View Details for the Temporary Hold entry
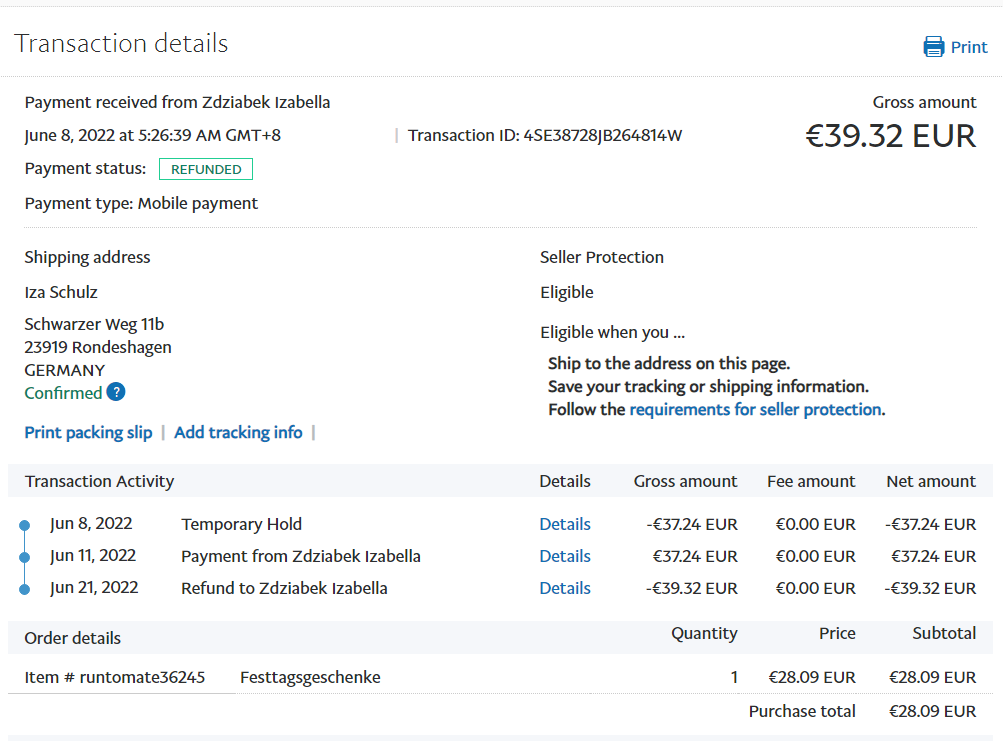 [x=565, y=524]
